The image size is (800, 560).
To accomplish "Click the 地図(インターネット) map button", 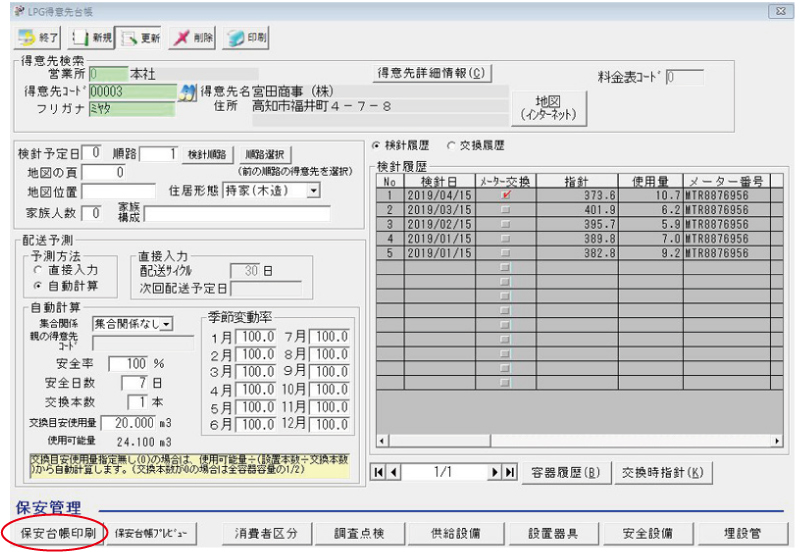I will pyautogui.click(x=547, y=109).
